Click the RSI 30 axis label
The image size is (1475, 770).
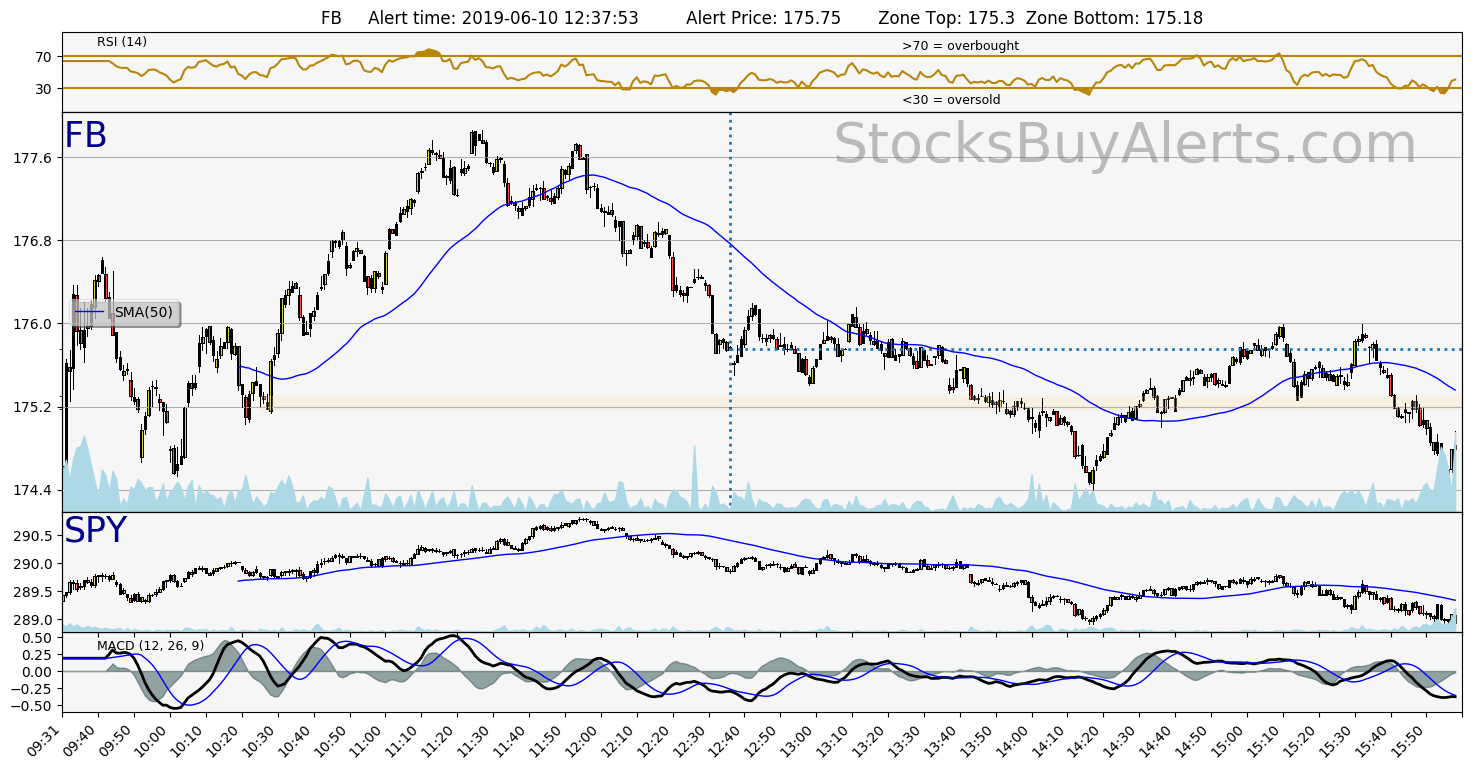[43, 89]
